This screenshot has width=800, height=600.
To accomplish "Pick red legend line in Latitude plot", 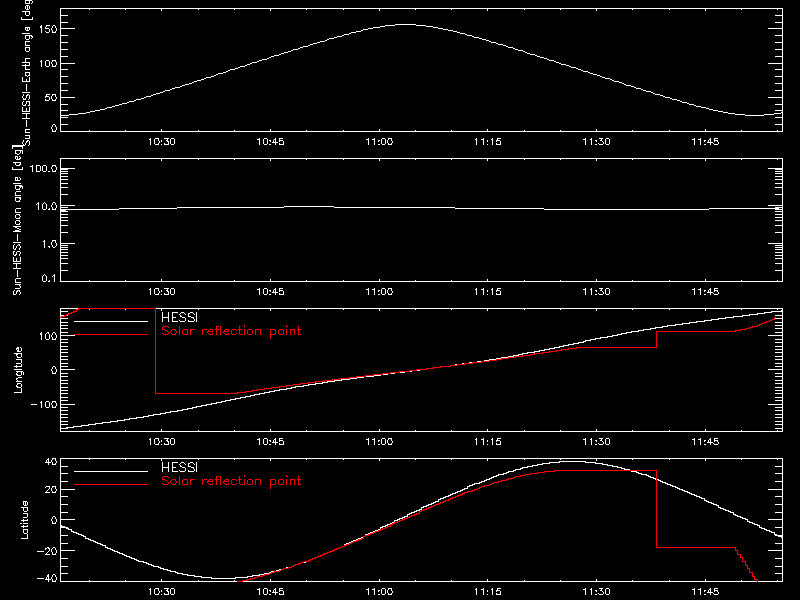I will pos(111,485).
